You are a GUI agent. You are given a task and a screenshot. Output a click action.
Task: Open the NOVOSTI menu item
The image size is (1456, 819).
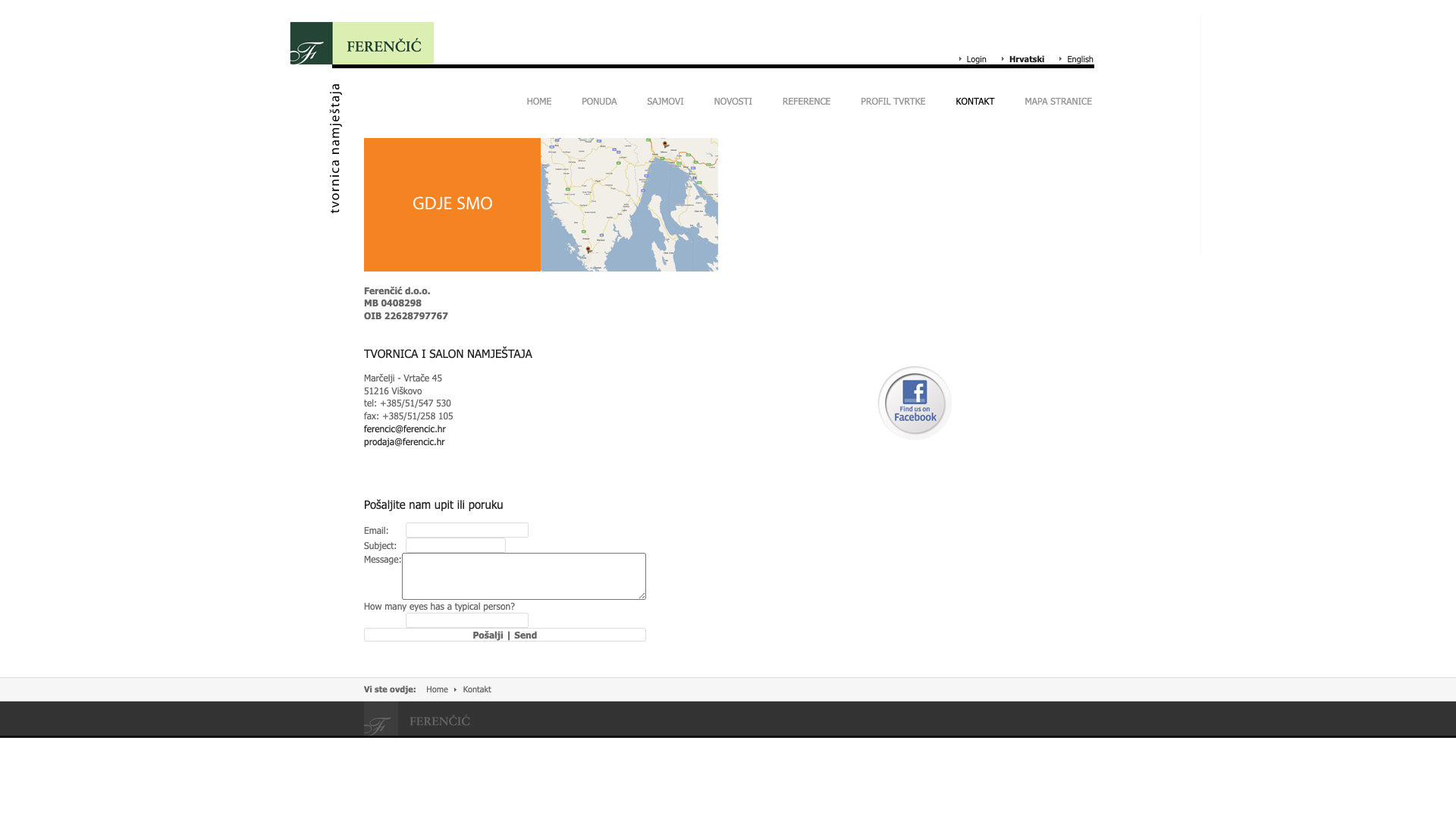733,102
